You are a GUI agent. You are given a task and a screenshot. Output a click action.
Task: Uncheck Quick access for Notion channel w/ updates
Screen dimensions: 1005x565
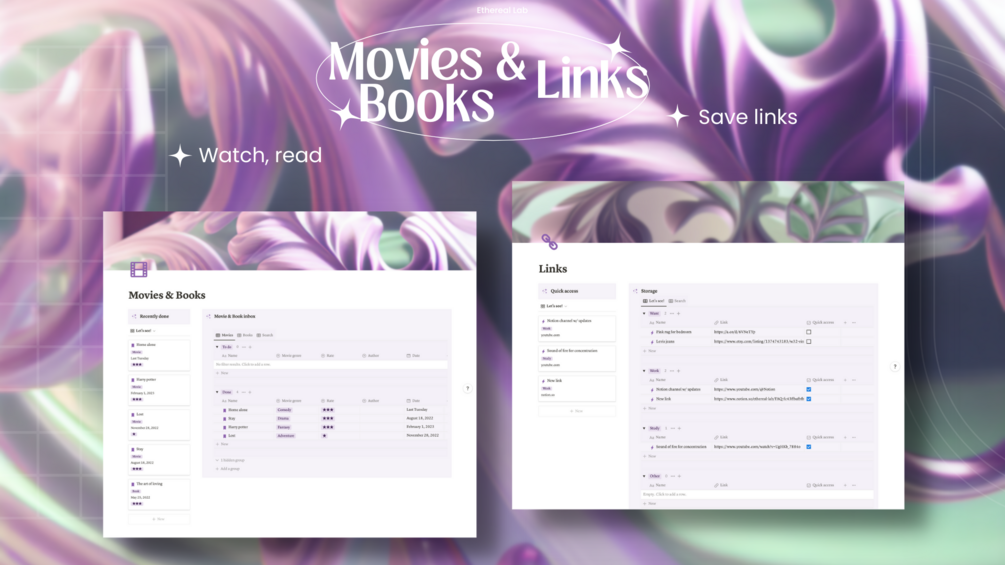point(808,389)
